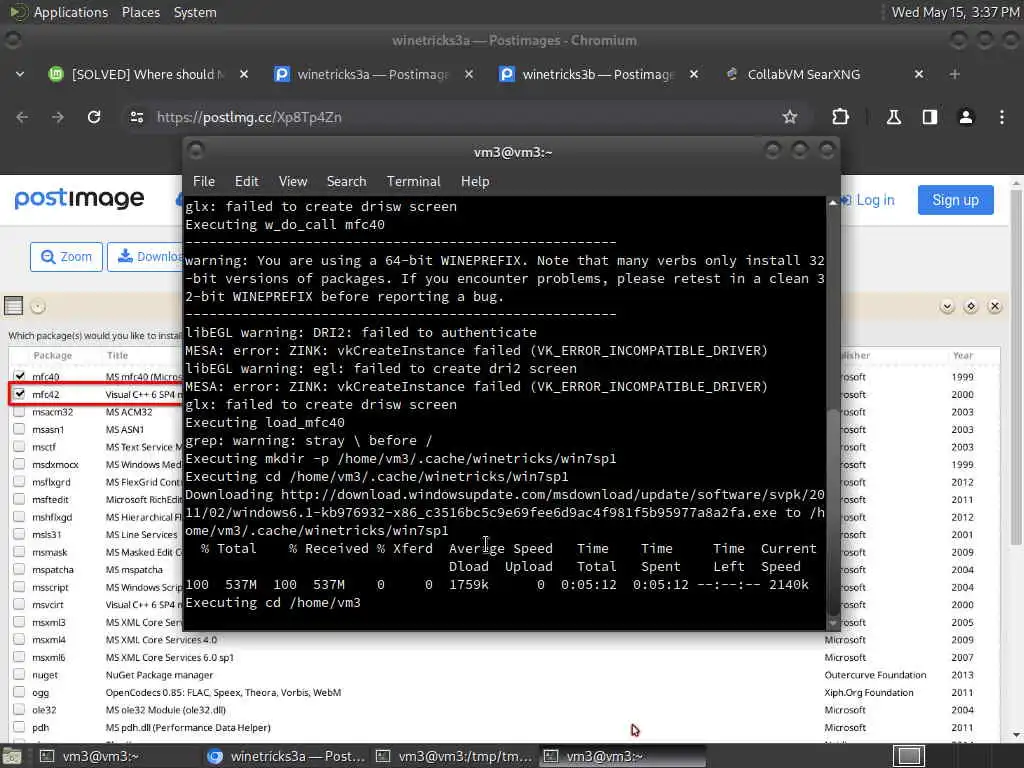This screenshot has height=768, width=1024.
Task: Click the down-chevron icon in image titlebar
Action: pos(947,306)
